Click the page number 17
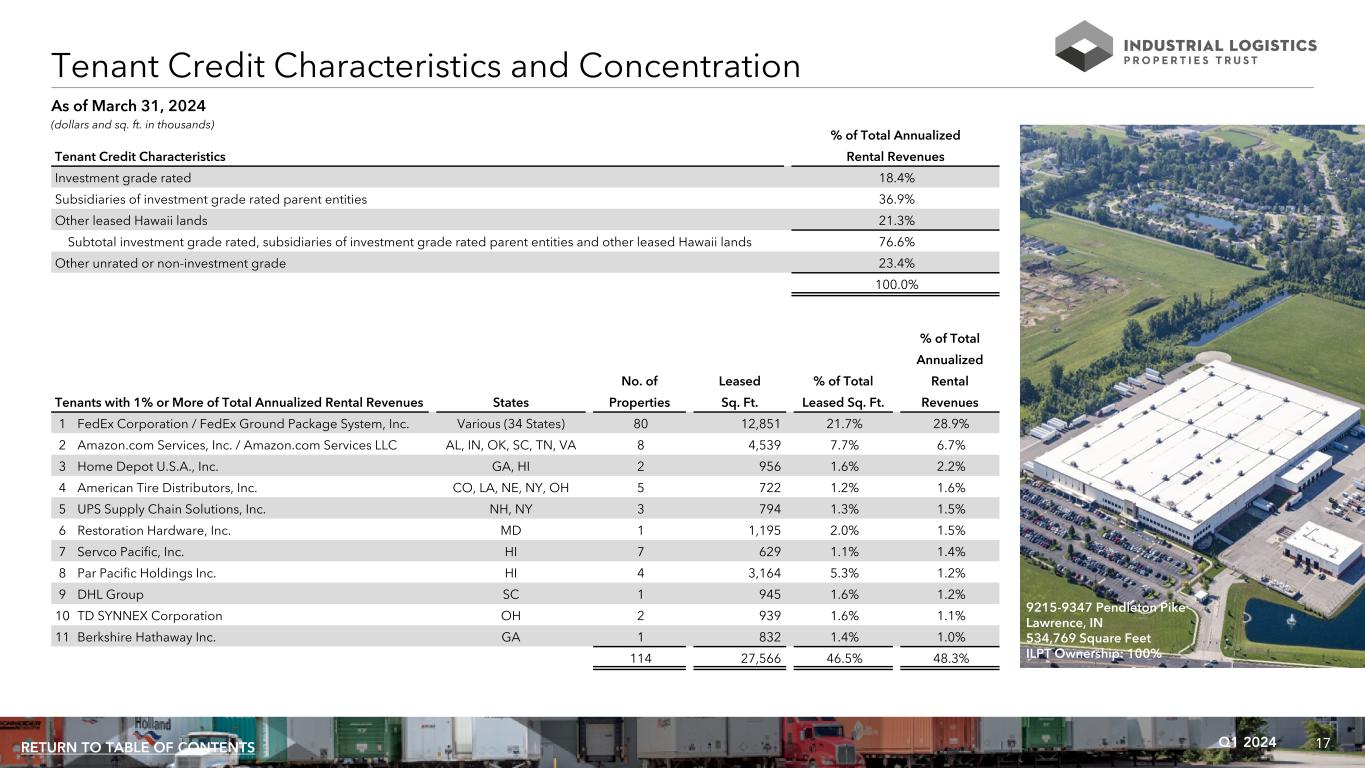Screen dimensions: 1365x768 [x=1323, y=743]
